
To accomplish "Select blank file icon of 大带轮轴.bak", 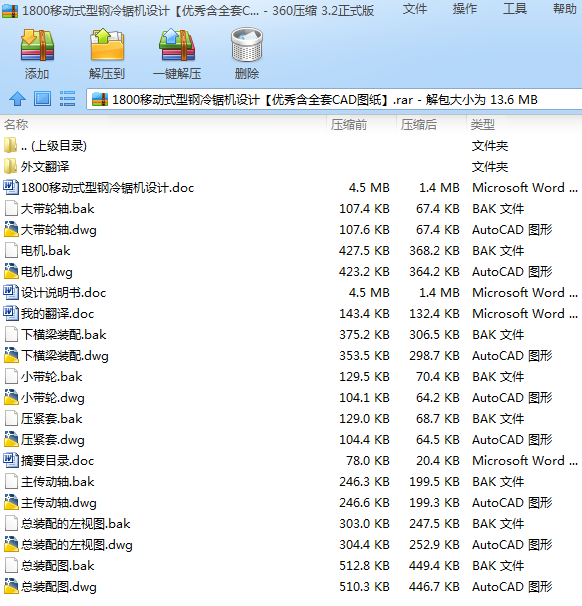I will point(11,209).
